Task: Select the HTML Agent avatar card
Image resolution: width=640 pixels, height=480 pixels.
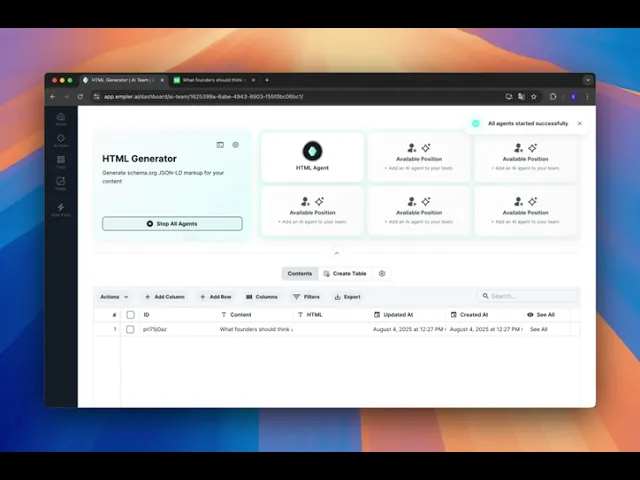Action: click(x=312, y=157)
